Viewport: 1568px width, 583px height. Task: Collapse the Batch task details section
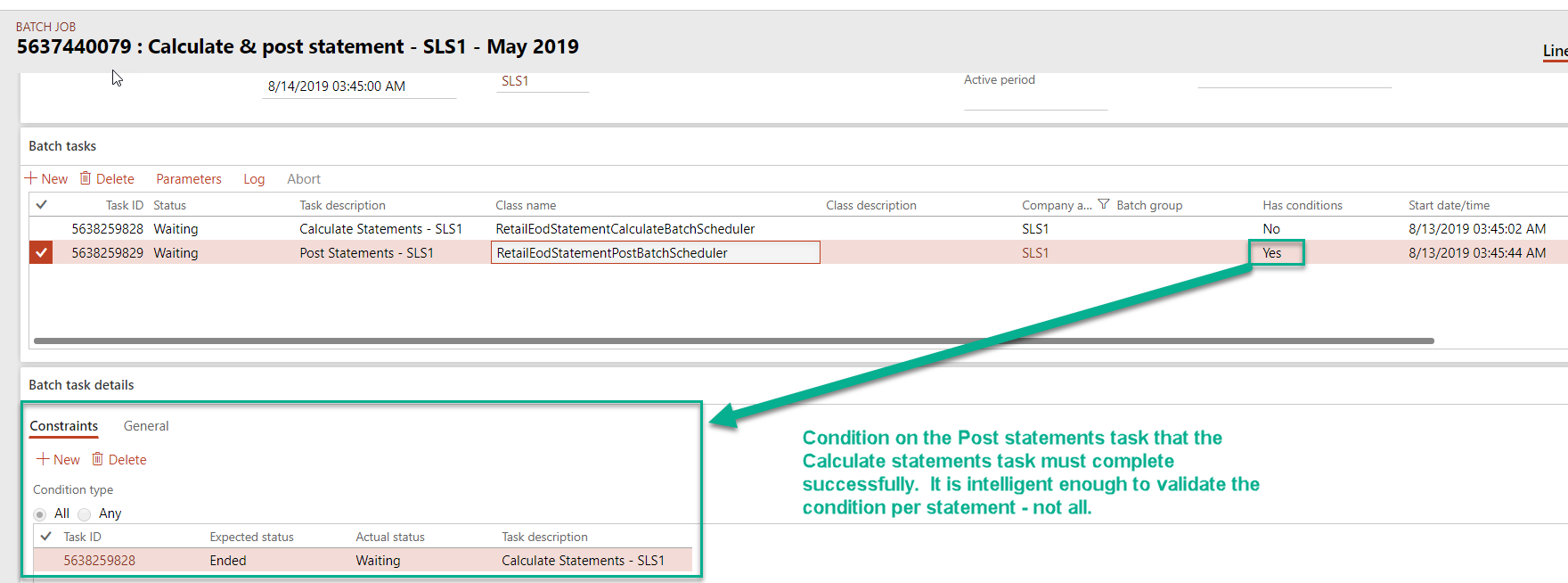click(x=81, y=385)
